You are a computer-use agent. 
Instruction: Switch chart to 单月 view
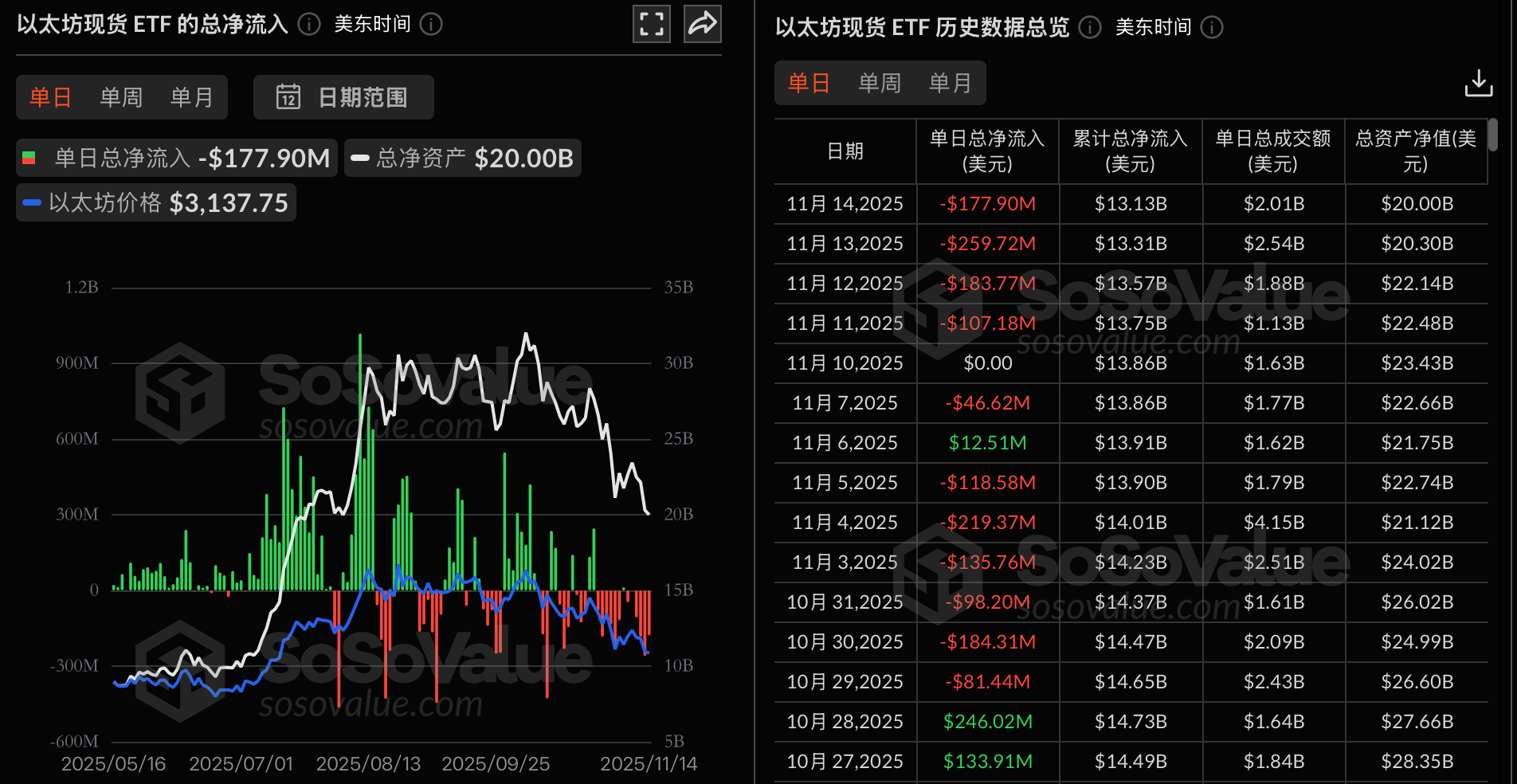(x=192, y=97)
